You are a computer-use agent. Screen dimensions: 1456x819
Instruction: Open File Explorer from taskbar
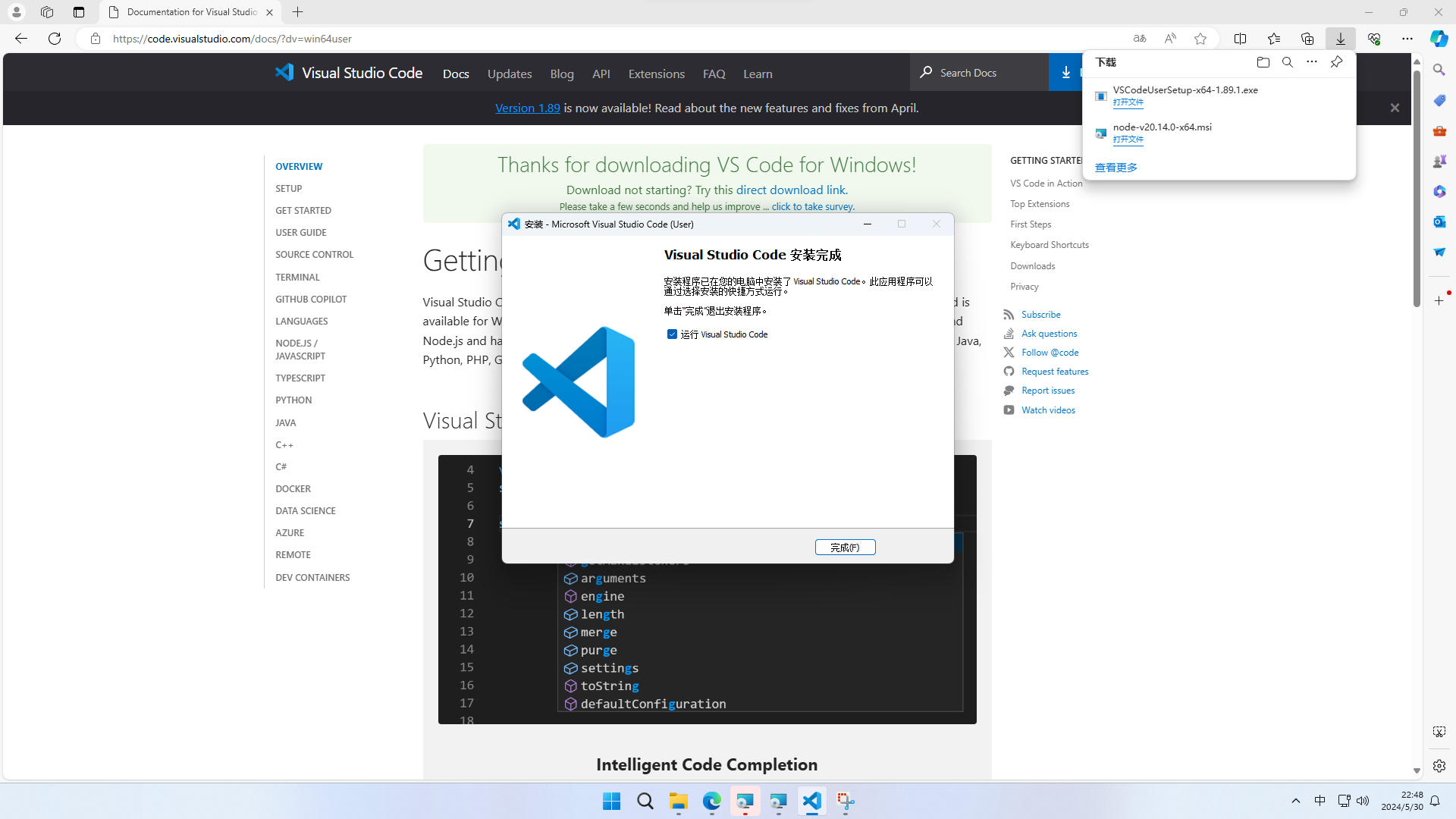pos(678,802)
